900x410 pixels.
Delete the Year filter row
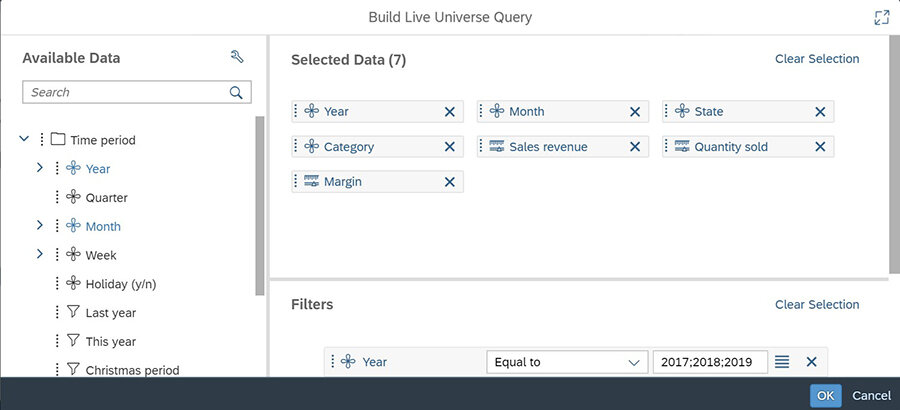point(811,362)
